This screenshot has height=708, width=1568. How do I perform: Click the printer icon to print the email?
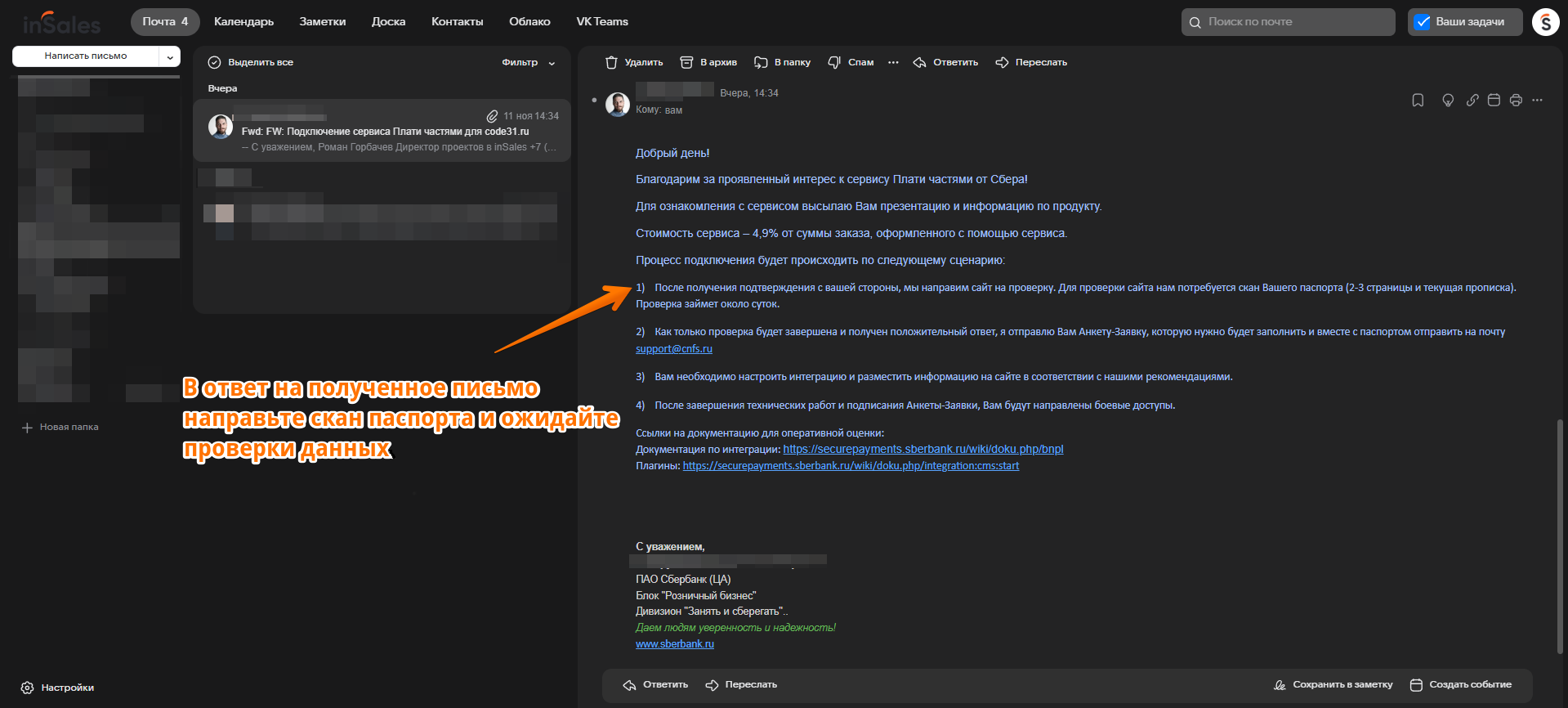pos(1516,101)
